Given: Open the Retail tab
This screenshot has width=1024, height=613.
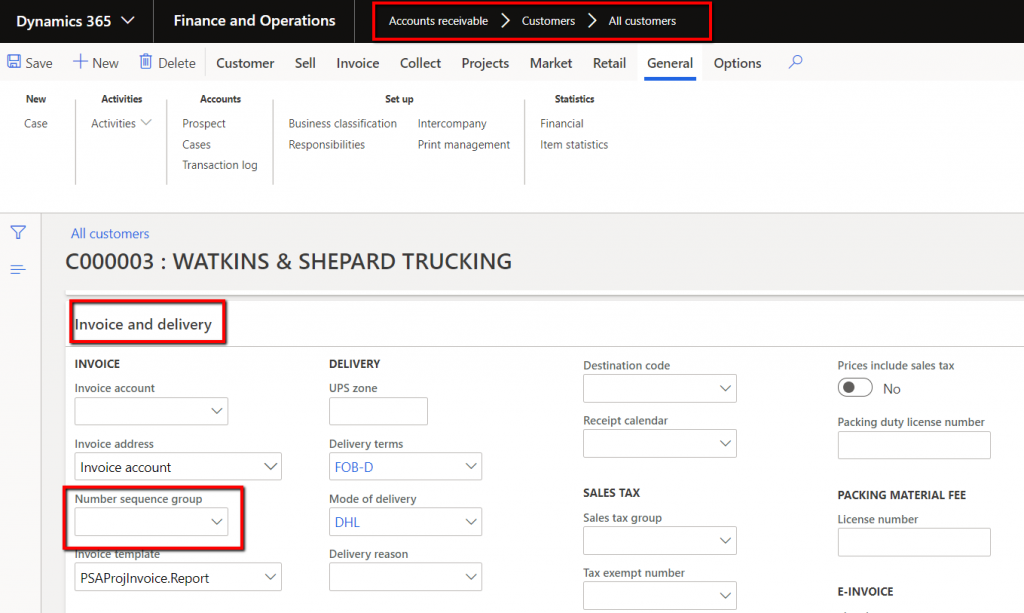Looking at the screenshot, I should pos(609,62).
